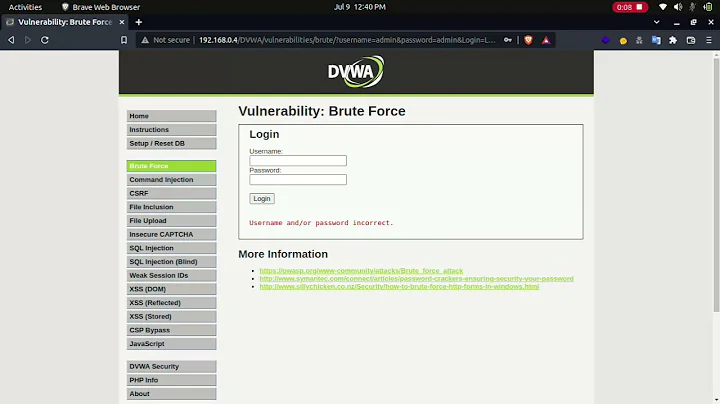
Task: Open the Instructions page
Action: coord(171,130)
